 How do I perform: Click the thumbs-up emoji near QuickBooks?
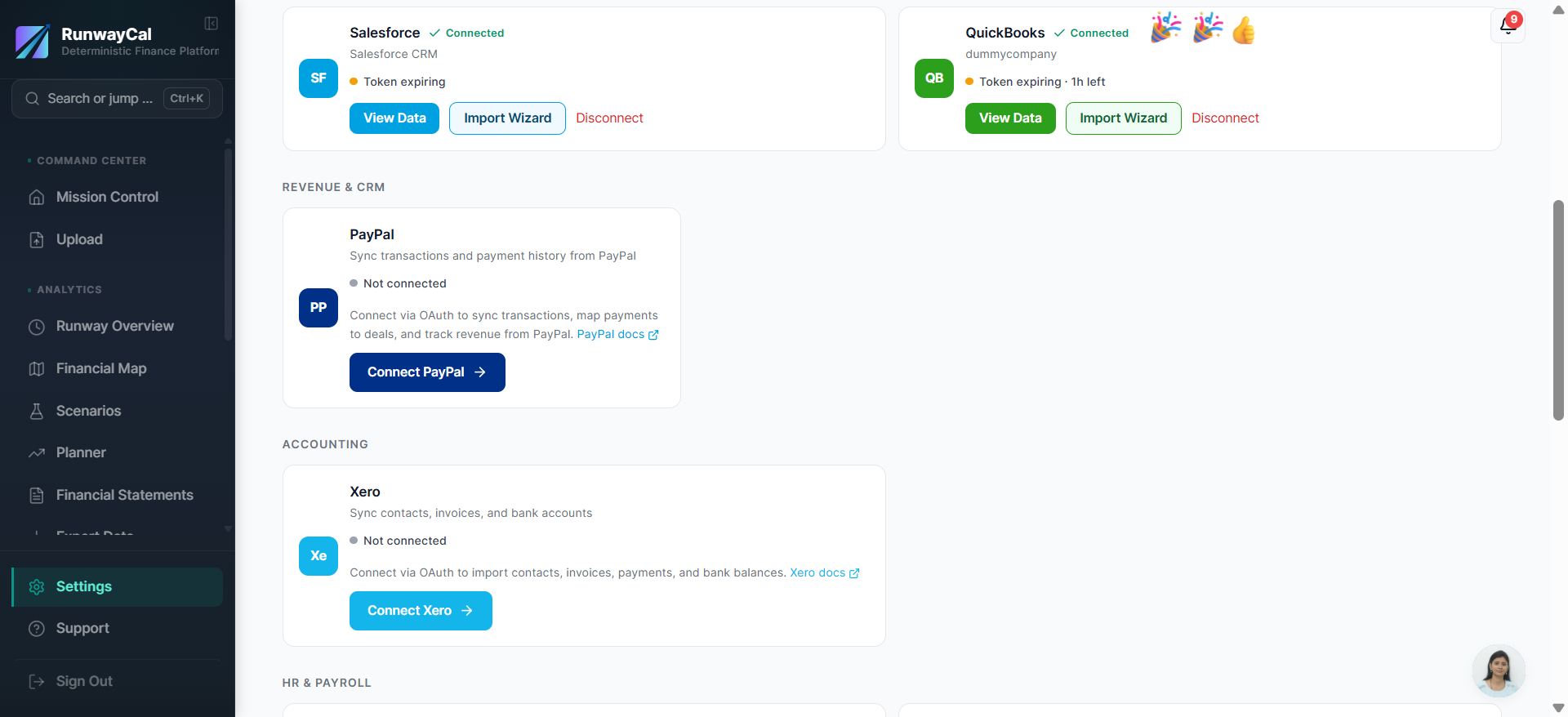[1244, 30]
